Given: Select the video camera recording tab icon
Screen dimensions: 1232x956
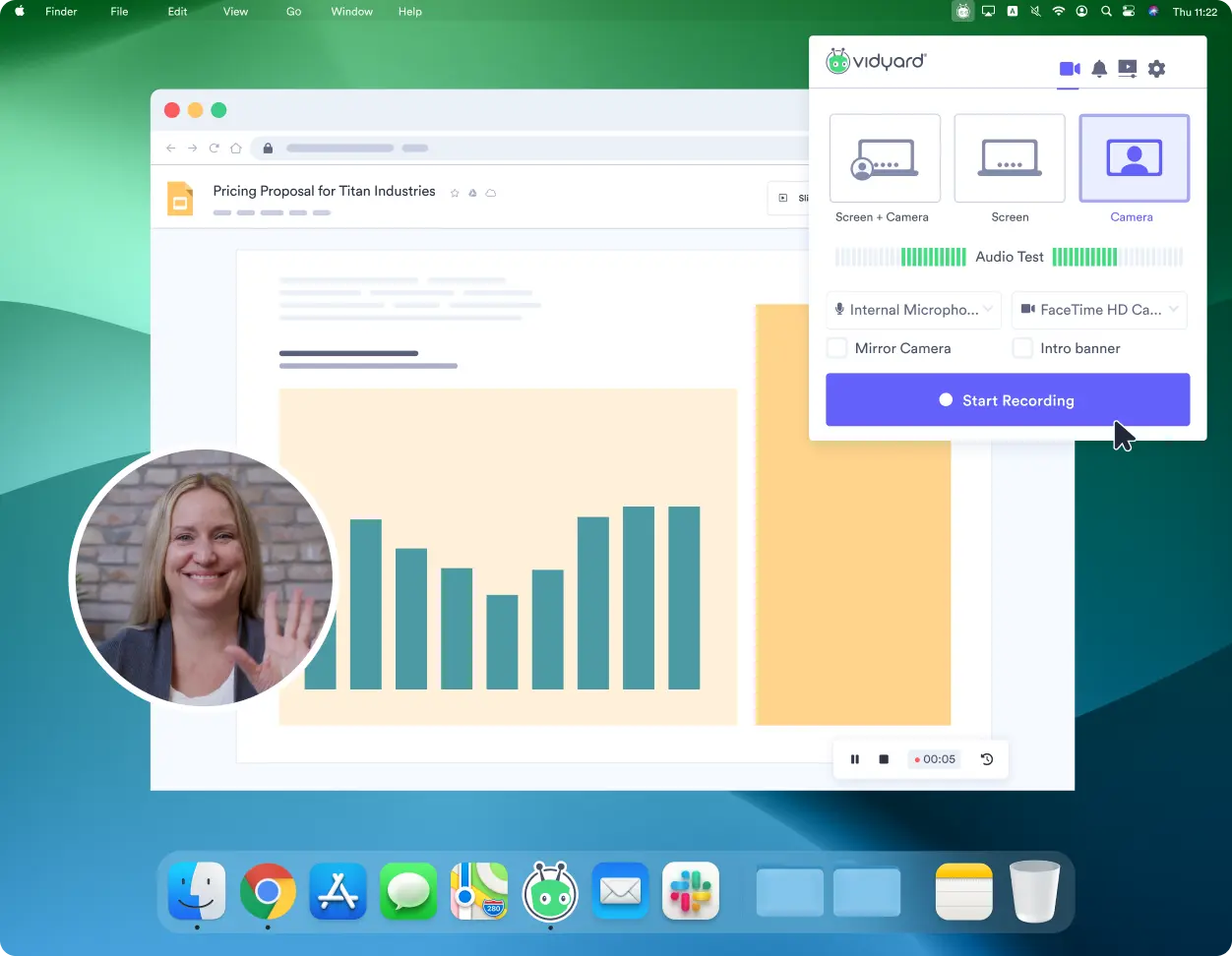Looking at the screenshot, I should pyautogui.click(x=1069, y=69).
